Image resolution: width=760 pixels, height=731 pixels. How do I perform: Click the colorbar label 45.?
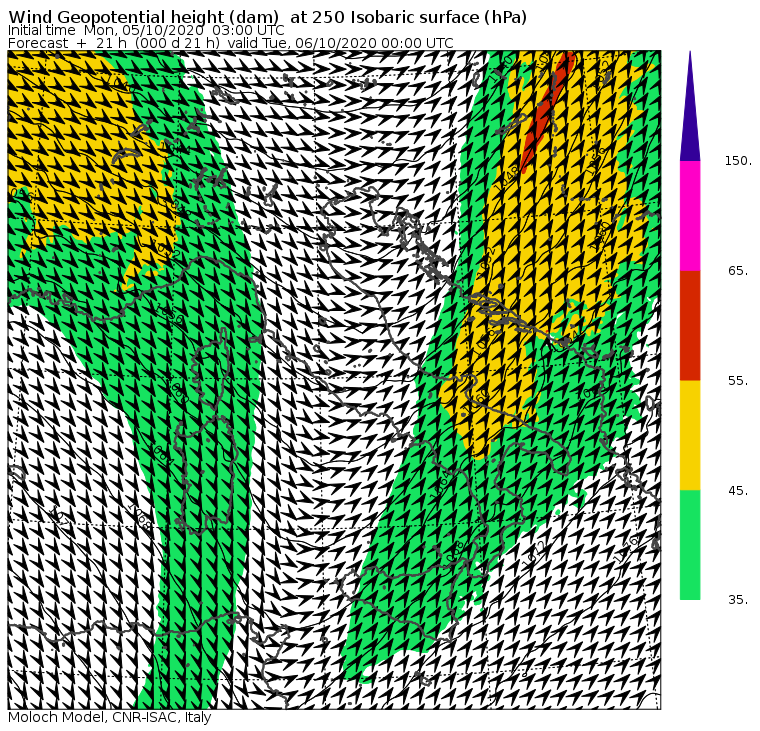pos(738,491)
